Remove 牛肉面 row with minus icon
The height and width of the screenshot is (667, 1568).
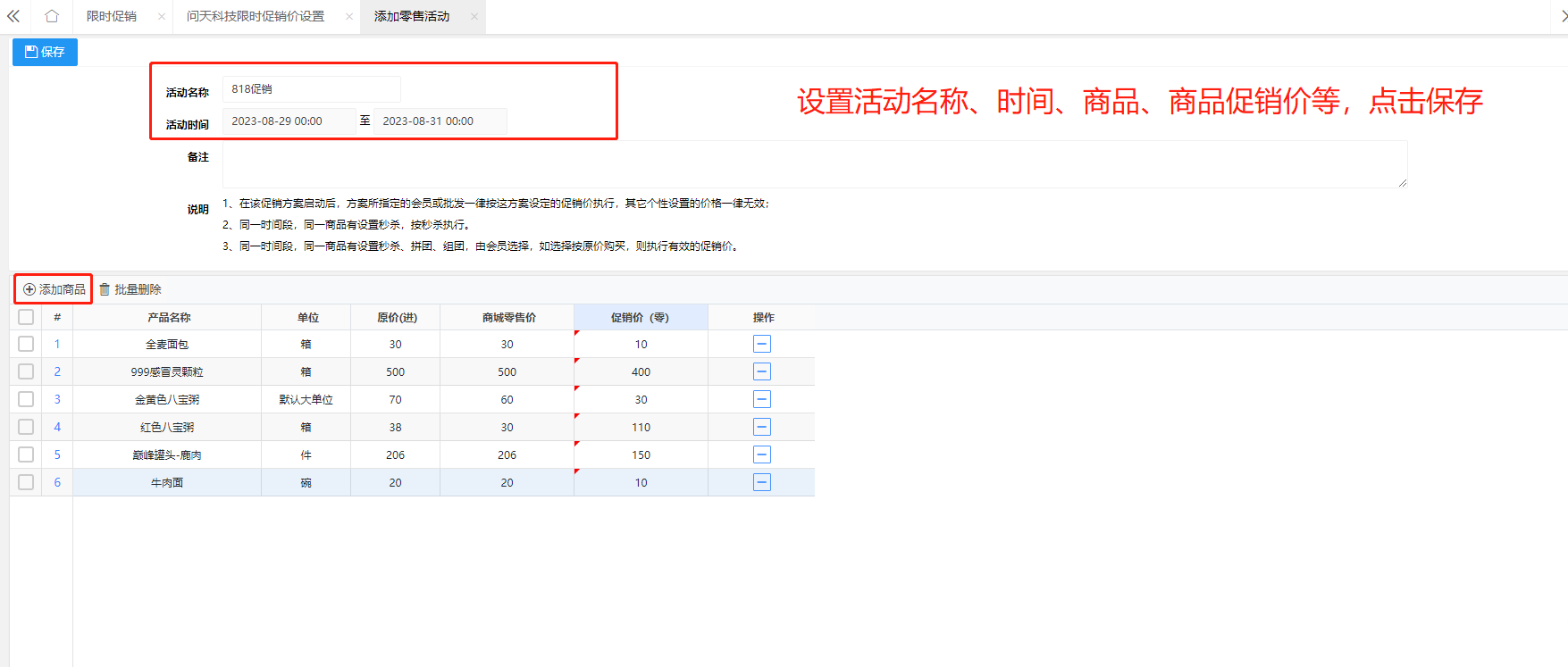point(761,482)
